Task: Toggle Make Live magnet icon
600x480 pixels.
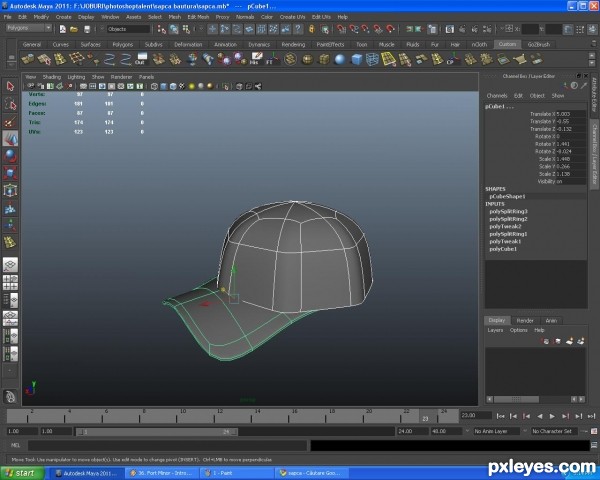Action: 390,29
